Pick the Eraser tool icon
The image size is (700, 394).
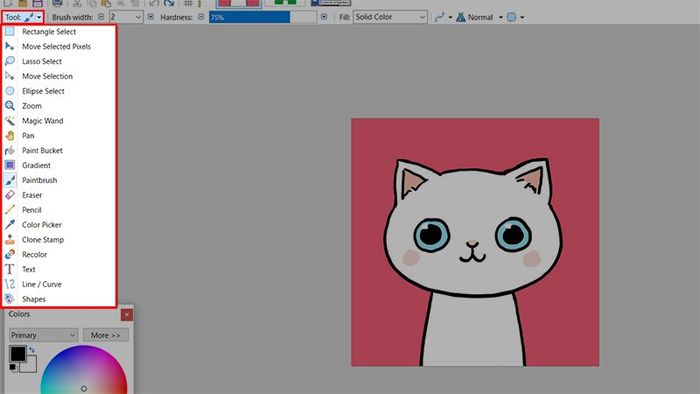coord(10,195)
